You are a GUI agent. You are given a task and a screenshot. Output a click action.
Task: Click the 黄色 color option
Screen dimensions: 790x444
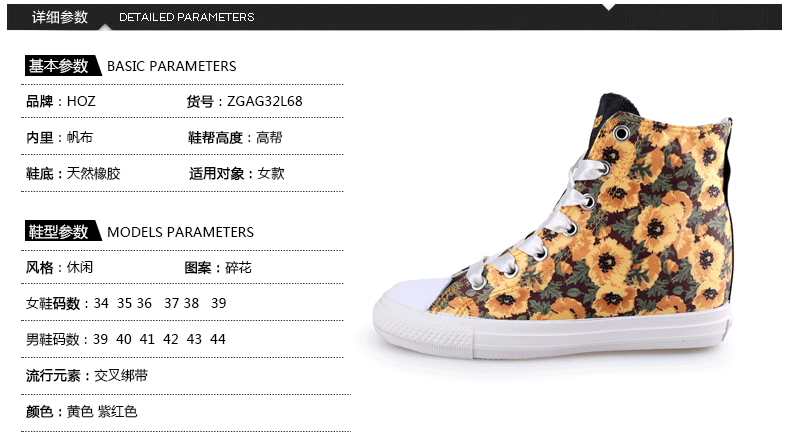(80, 412)
